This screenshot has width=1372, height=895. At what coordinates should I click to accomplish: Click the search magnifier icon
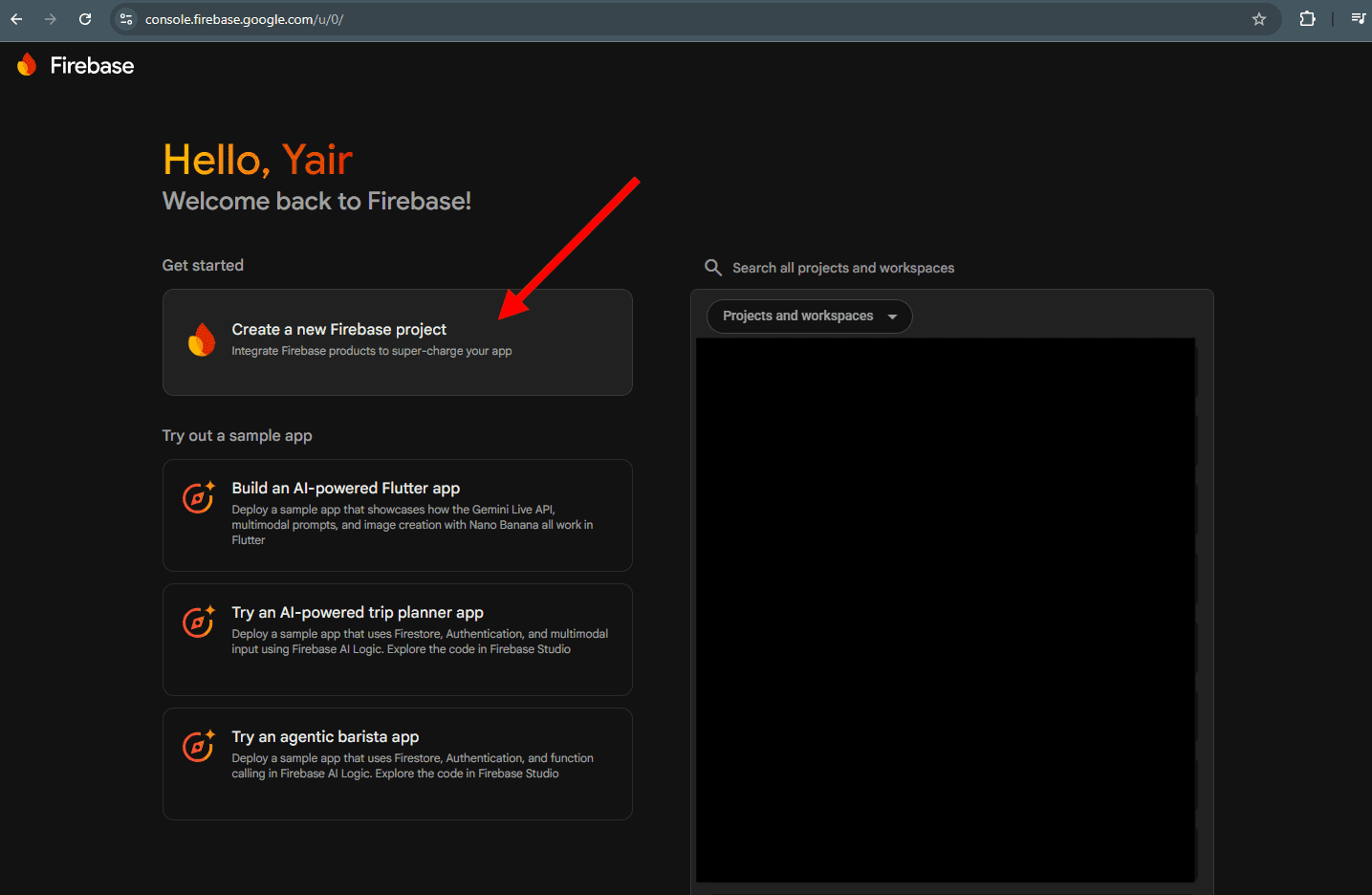(713, 268)
